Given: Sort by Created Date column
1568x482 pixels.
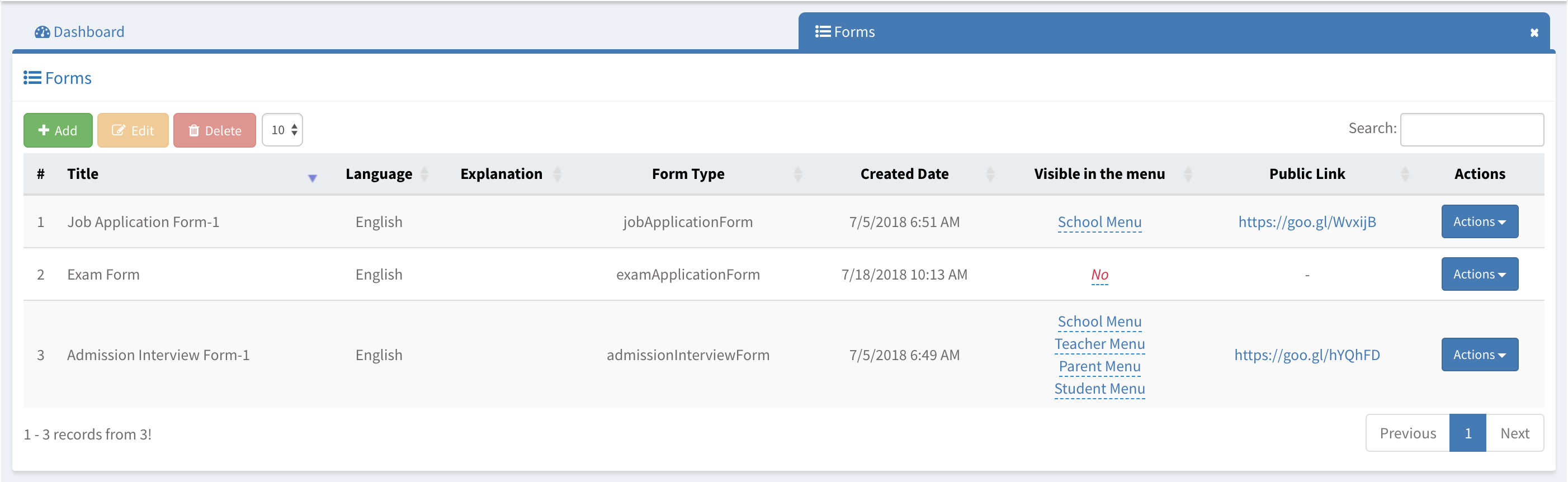Looking at the screenshot, I should 990,174.
